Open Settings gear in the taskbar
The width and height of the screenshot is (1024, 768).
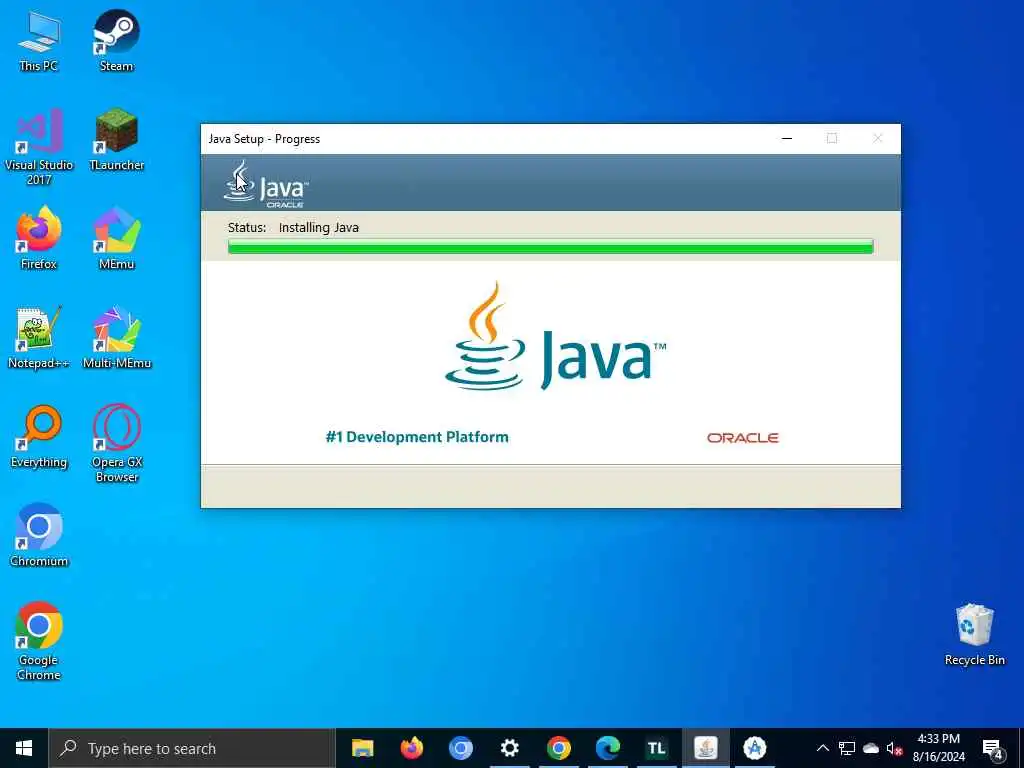(509, 748)
